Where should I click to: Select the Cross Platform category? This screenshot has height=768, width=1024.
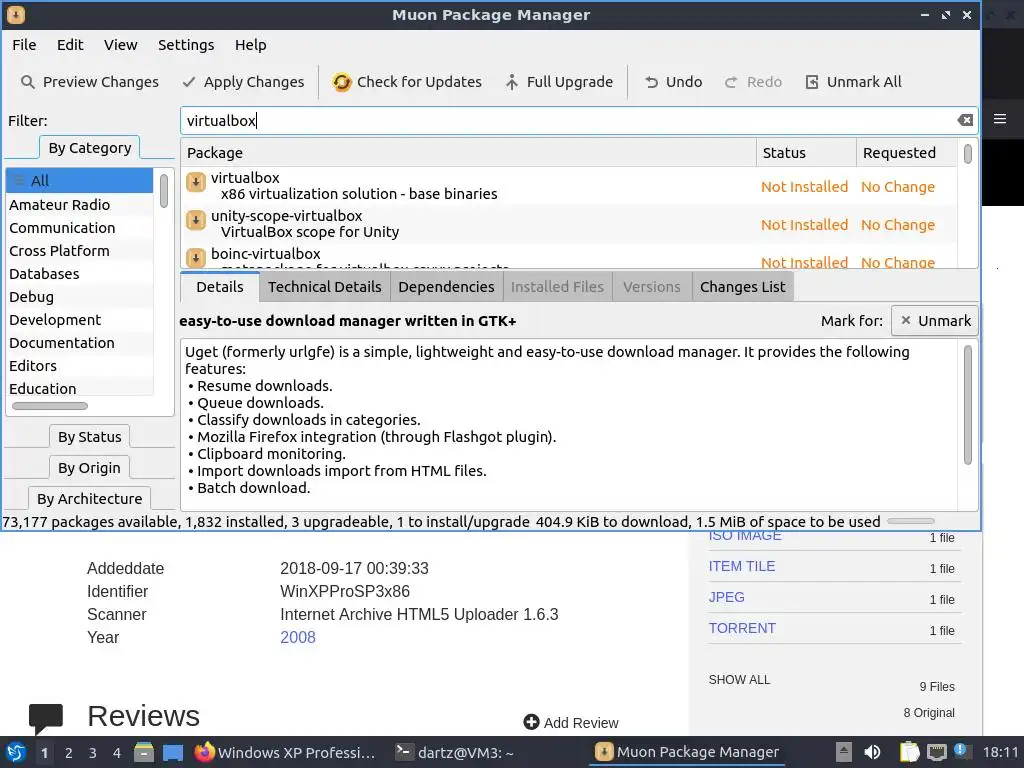(x=79, y=251)
